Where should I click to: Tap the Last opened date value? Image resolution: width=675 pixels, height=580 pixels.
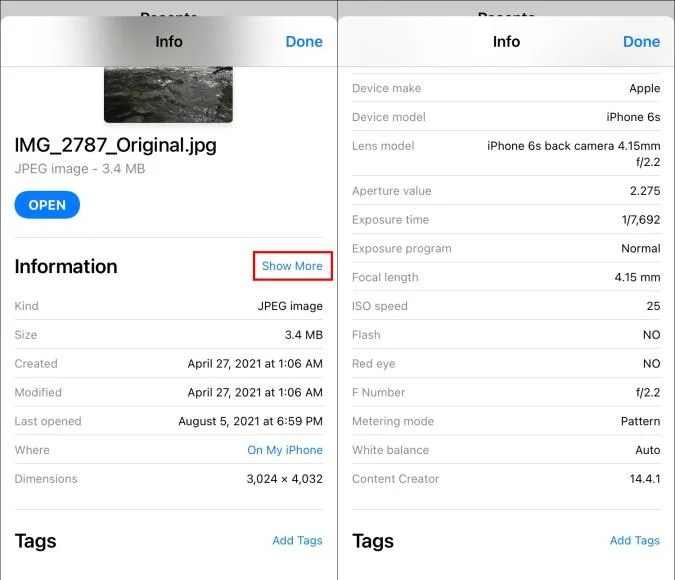click(251, 421)
